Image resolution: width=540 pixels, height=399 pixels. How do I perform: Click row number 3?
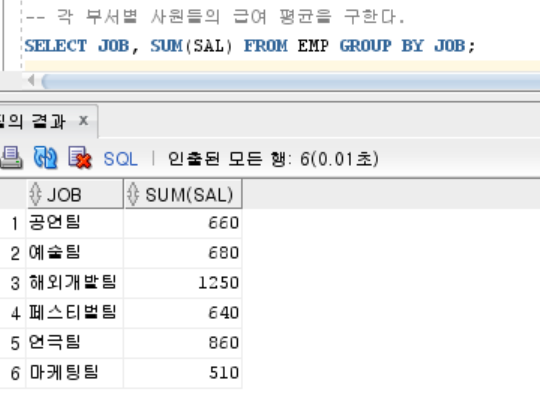pos(15,284)
